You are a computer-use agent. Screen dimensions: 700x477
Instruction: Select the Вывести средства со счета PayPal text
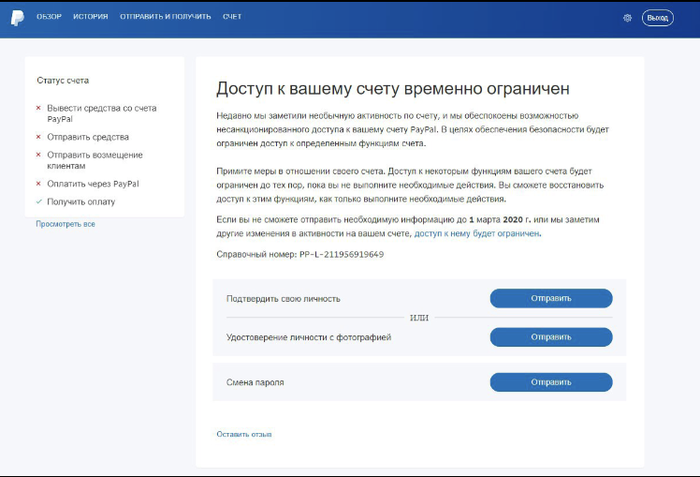click(102, 113)
